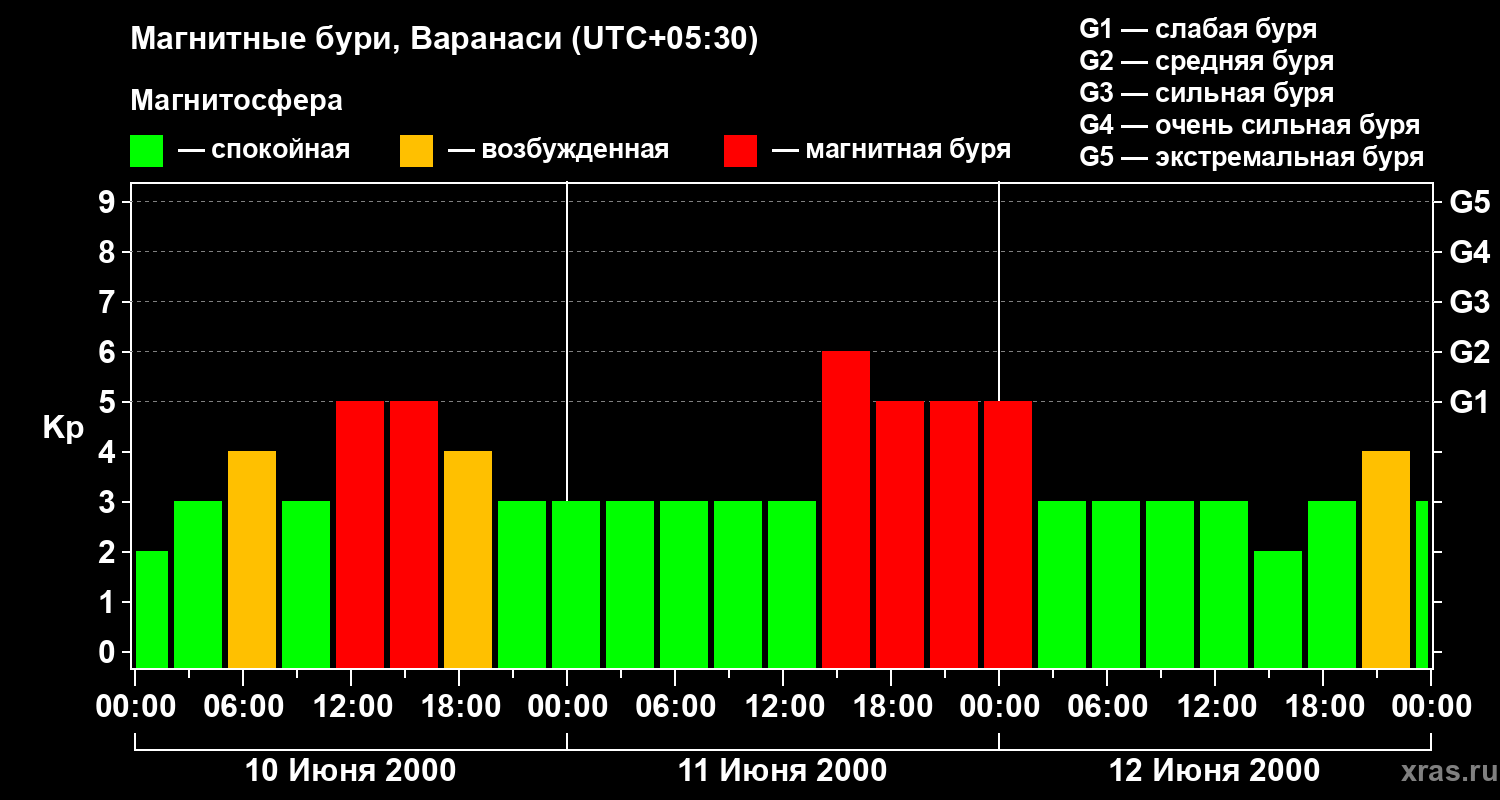Image resolution: width=1500 pixels, height=800 pixels.
Task: Click the '18:00' time label of 12 Июня
Action: [x=1323, y=706]
